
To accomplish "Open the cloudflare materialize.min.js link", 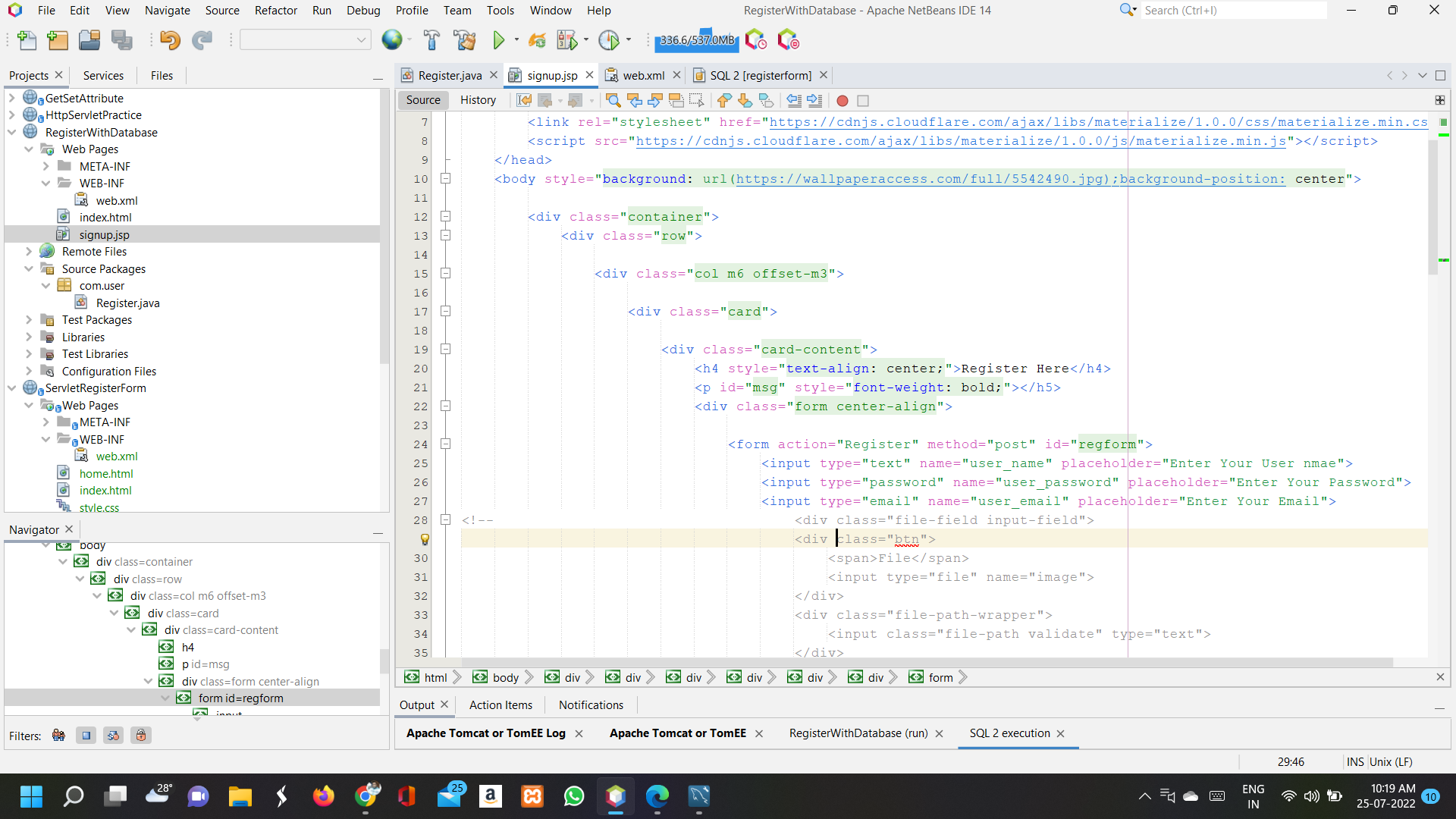I will (x=961, y=141).
